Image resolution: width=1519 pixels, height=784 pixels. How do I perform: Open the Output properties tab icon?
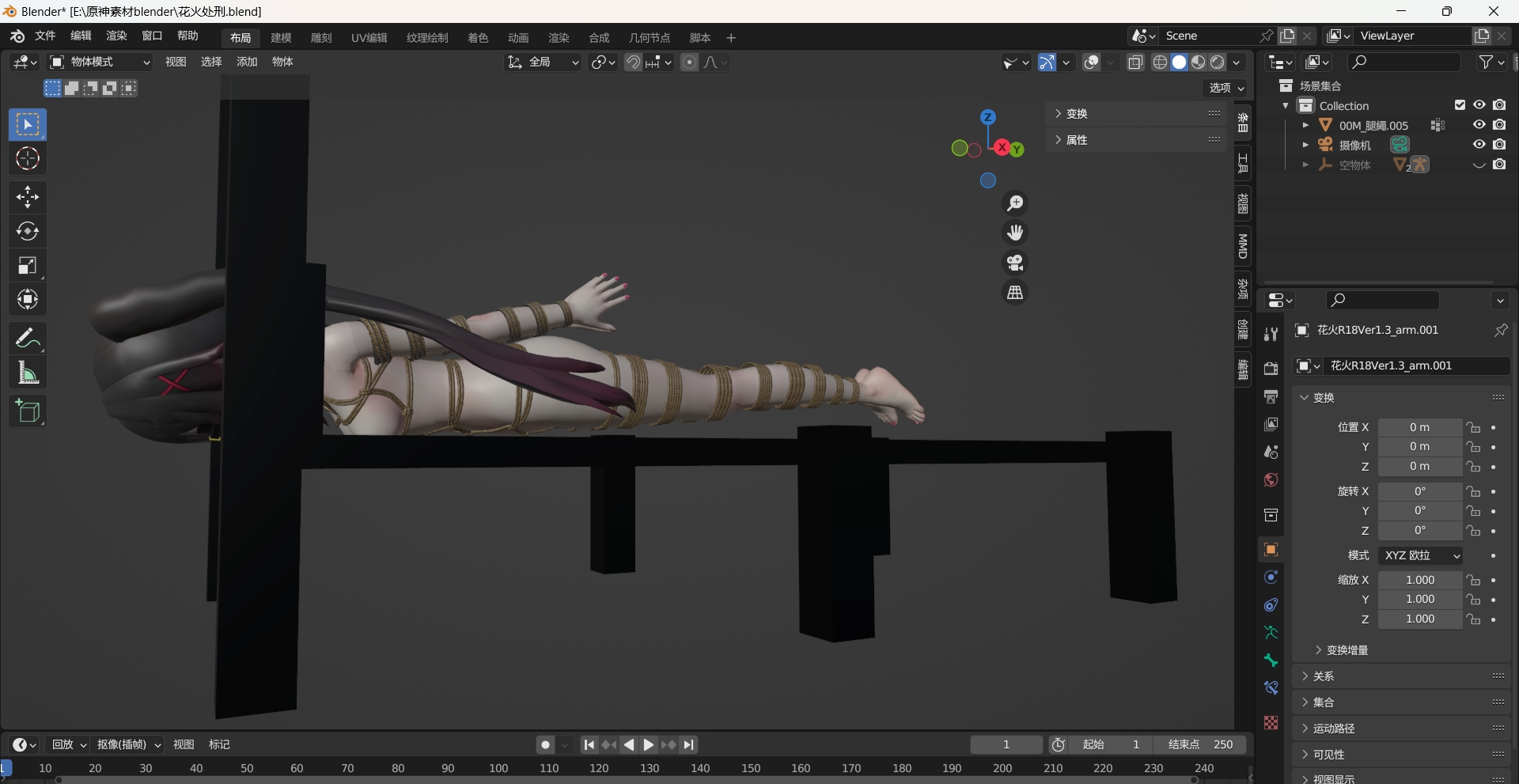1271,396
